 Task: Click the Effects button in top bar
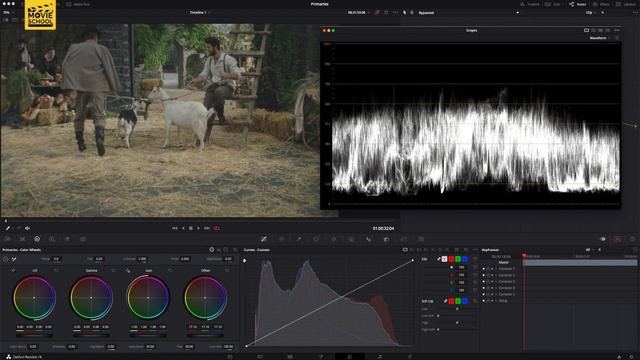602,4
